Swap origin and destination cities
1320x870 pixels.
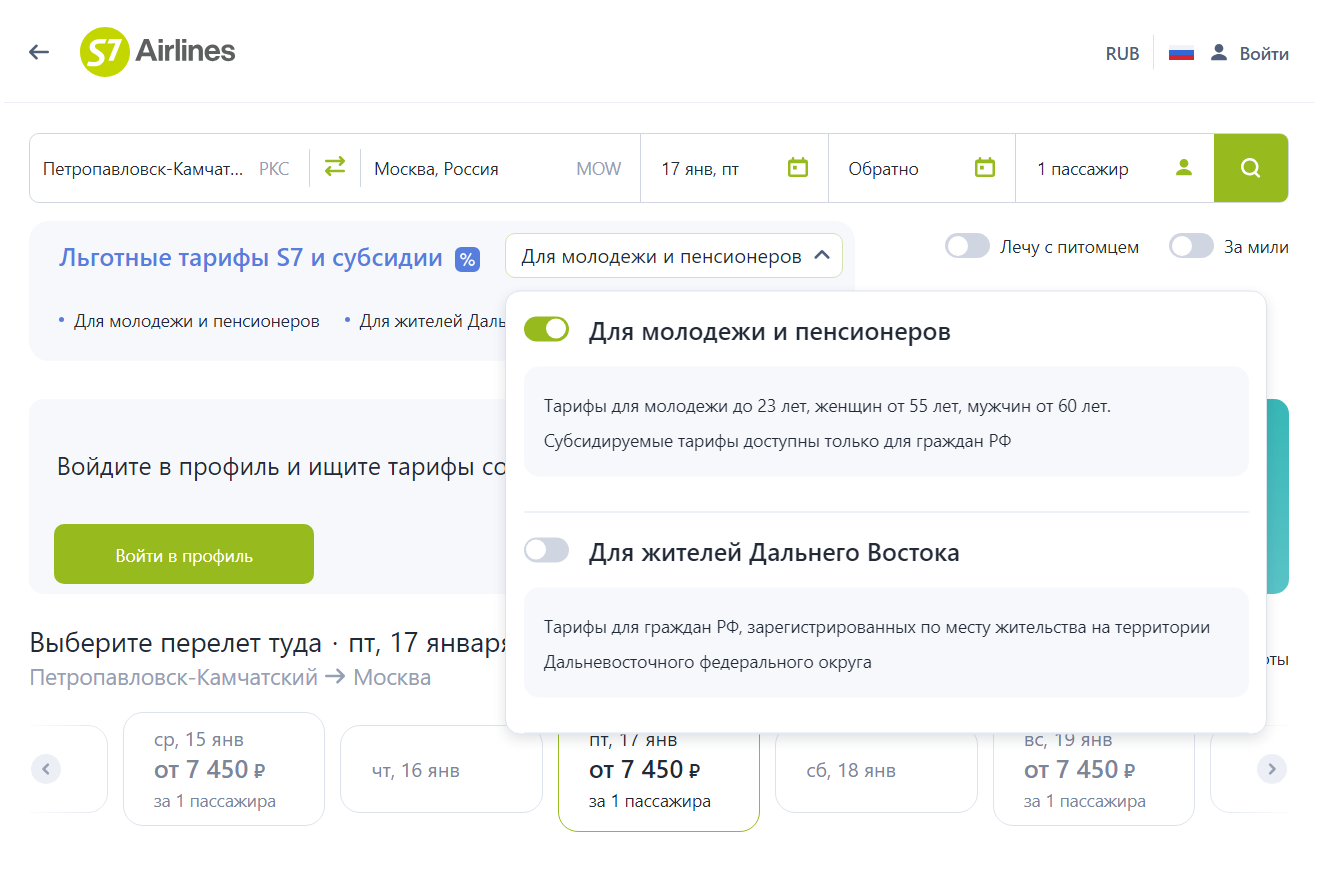click(335, 166)
